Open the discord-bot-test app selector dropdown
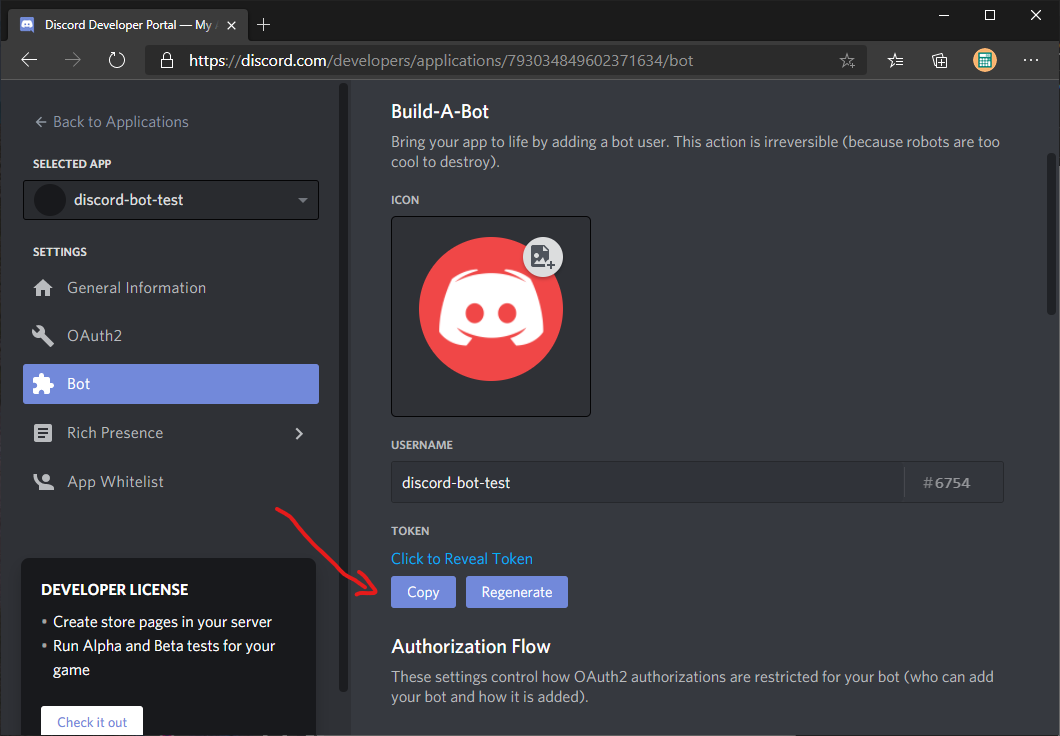This screenshot has width=1060, height=736. pyautogui.click(x=171, y=200)
